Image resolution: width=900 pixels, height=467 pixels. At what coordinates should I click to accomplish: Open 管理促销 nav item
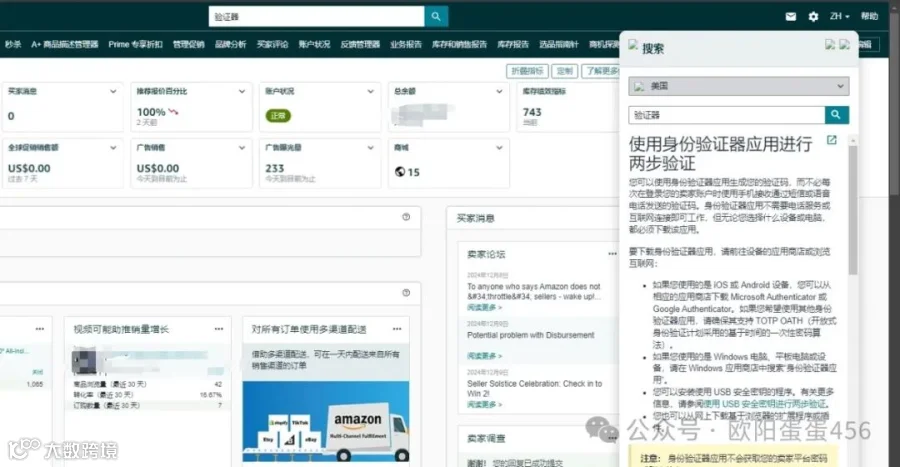[189, 44]
